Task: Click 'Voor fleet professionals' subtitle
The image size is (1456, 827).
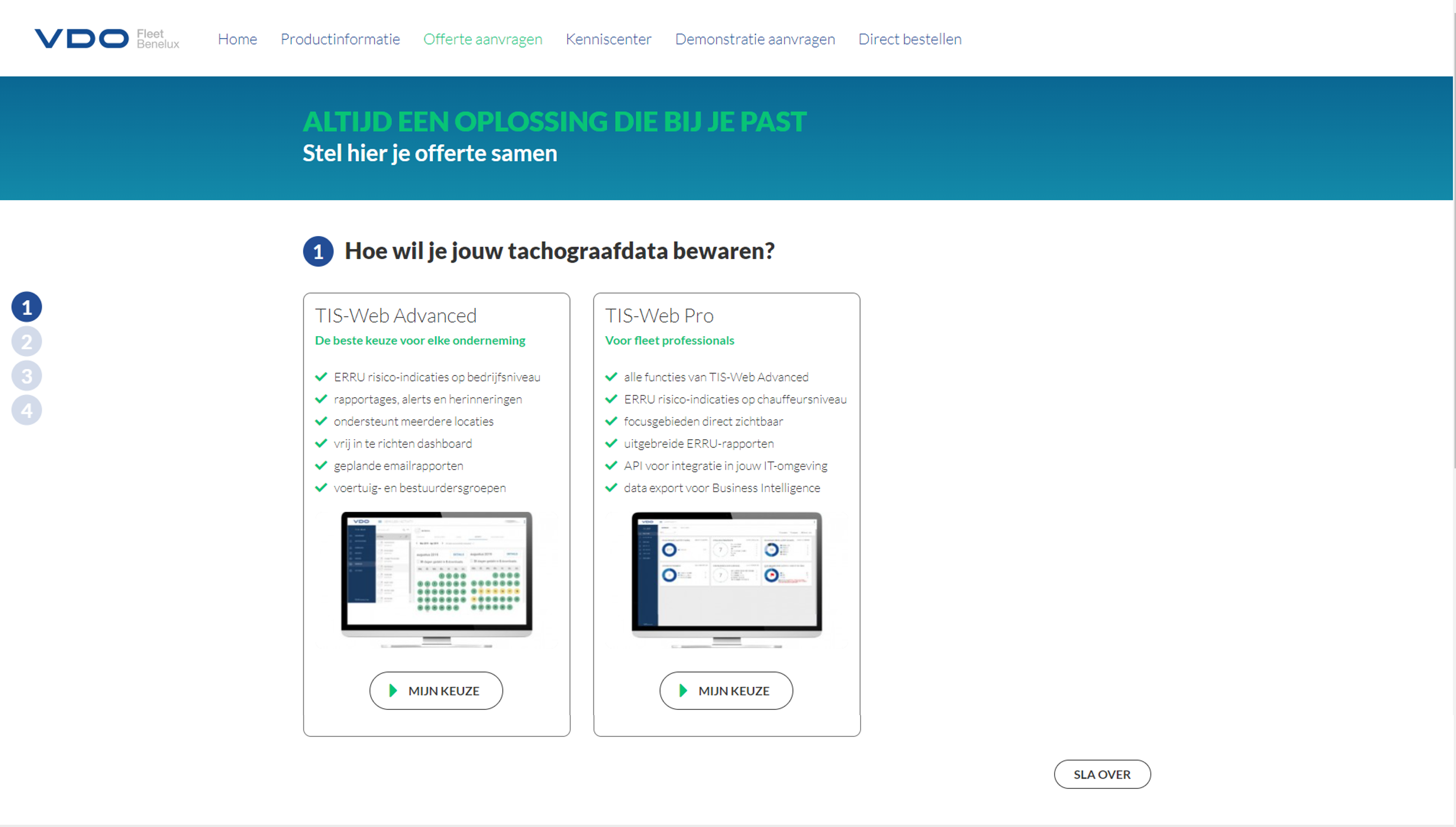Action: tap(669, 340)
